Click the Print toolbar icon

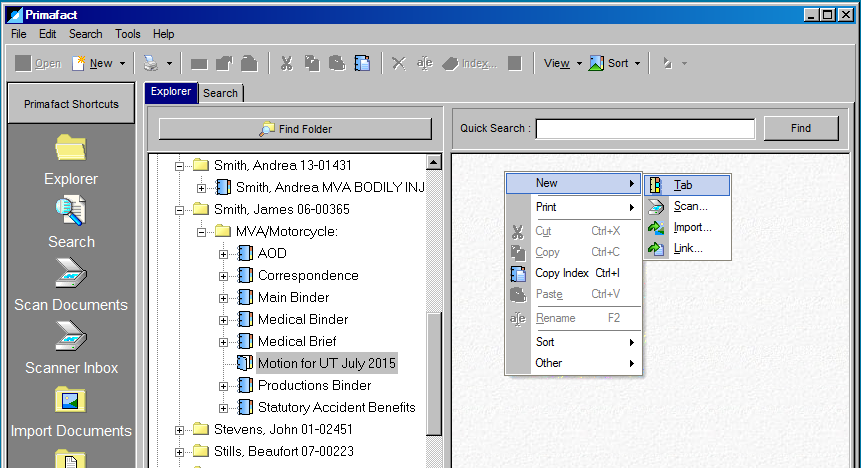150,63
